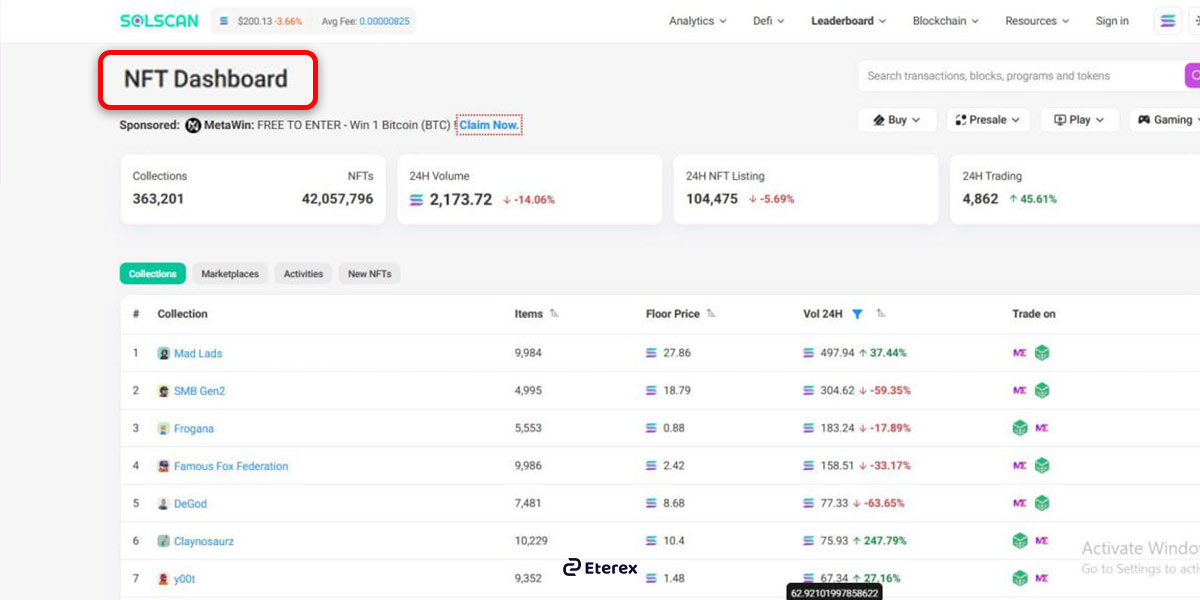This screenshot has width=1200, height=600.
Task: Click the green cube marketplace icon for Claynosaurz
Action: pos(1020,541)
